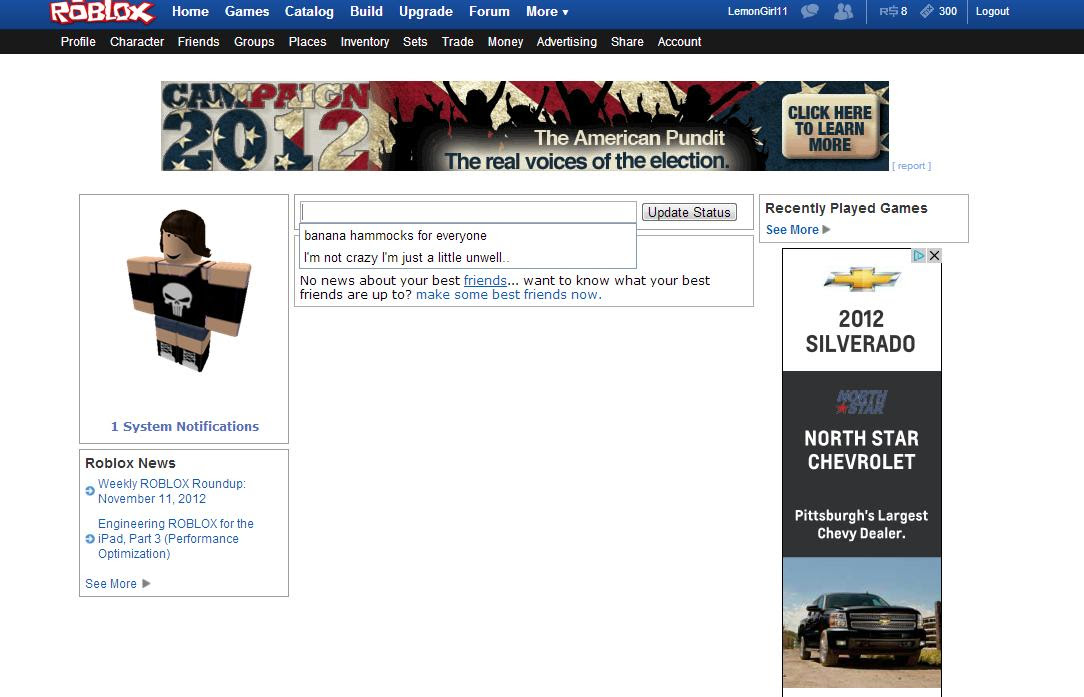The height and width of the screenshot is (697, 1084).
Task: Go to Upgrade page
Action: click(426, 12)
